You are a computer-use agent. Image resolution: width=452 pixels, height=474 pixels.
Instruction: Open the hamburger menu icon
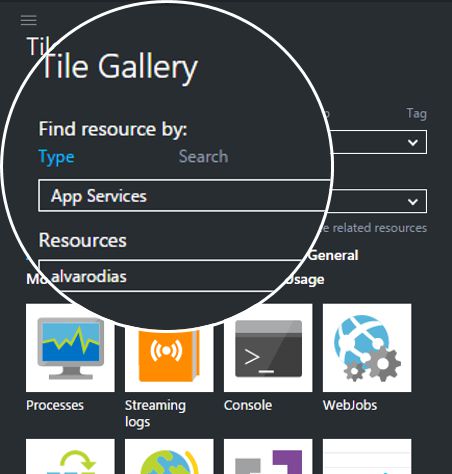[29, 20]
